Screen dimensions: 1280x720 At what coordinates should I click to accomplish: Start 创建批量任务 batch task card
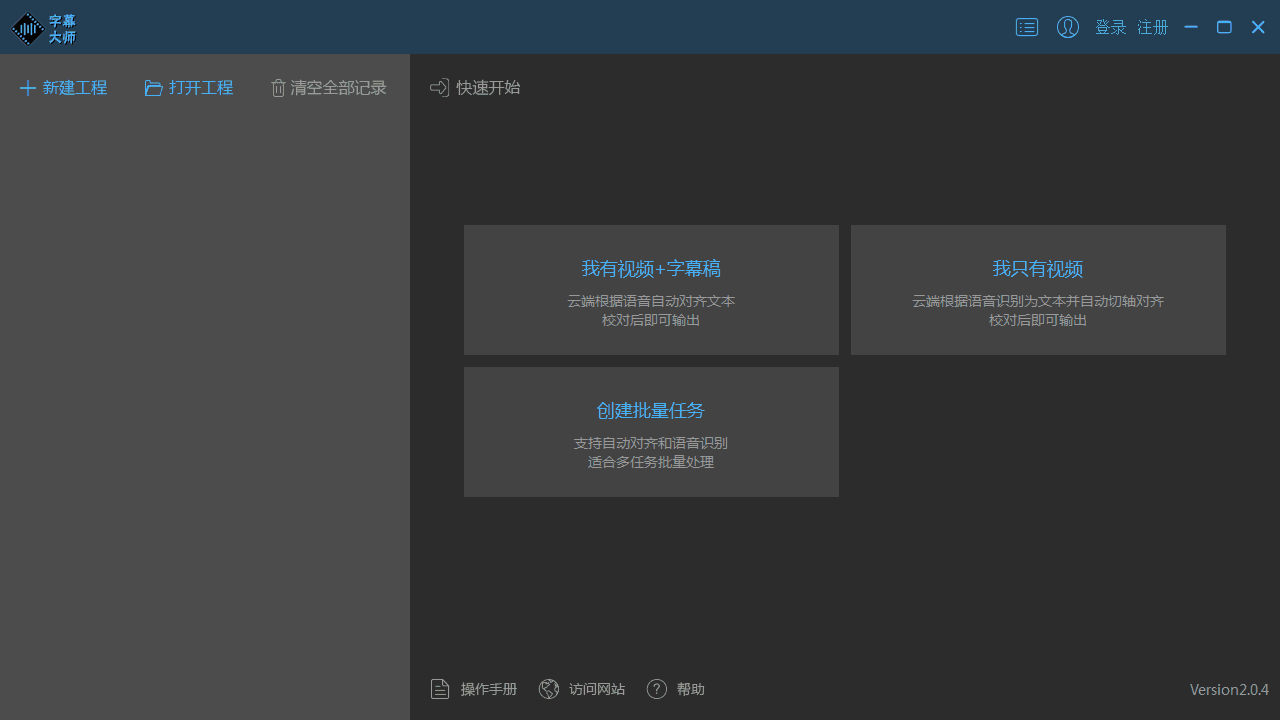(651, 431)
